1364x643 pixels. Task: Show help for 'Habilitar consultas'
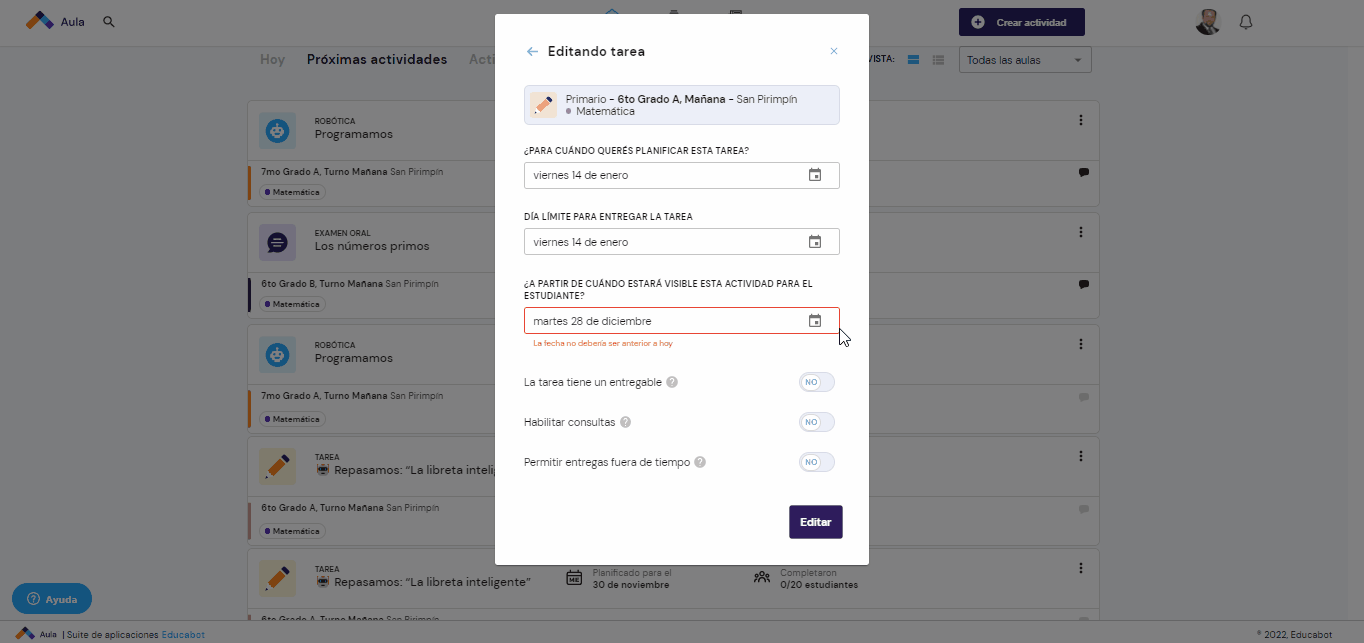click(625, 422)
